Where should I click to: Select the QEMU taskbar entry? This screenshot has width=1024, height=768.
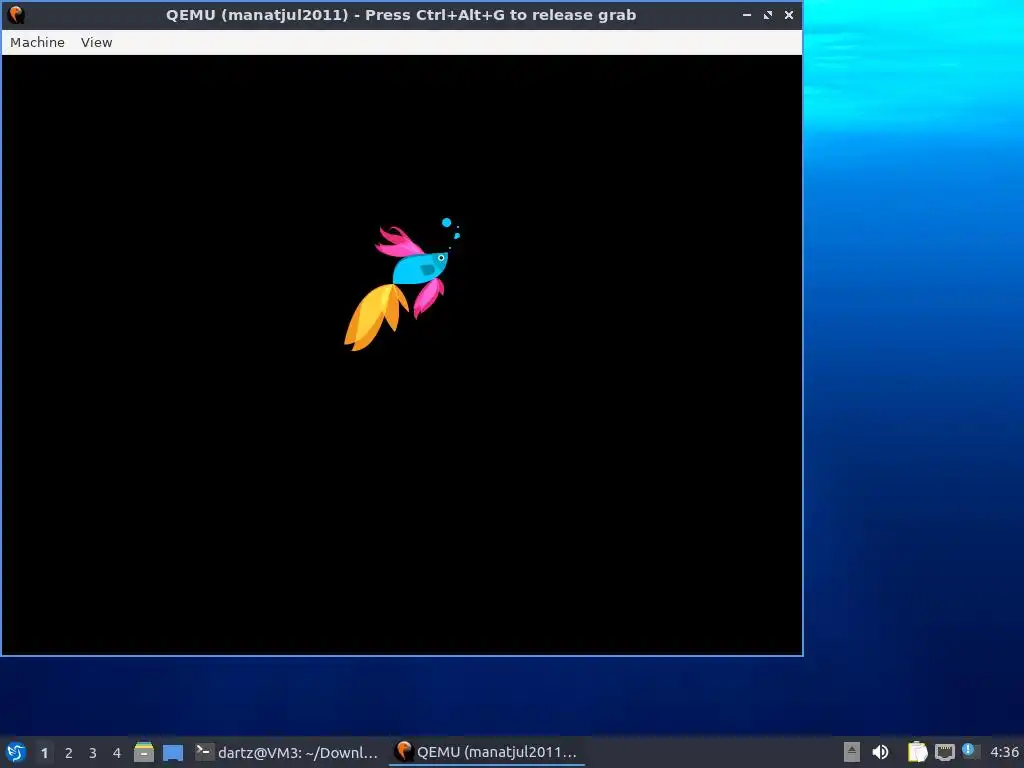click(x=487, y=752)
